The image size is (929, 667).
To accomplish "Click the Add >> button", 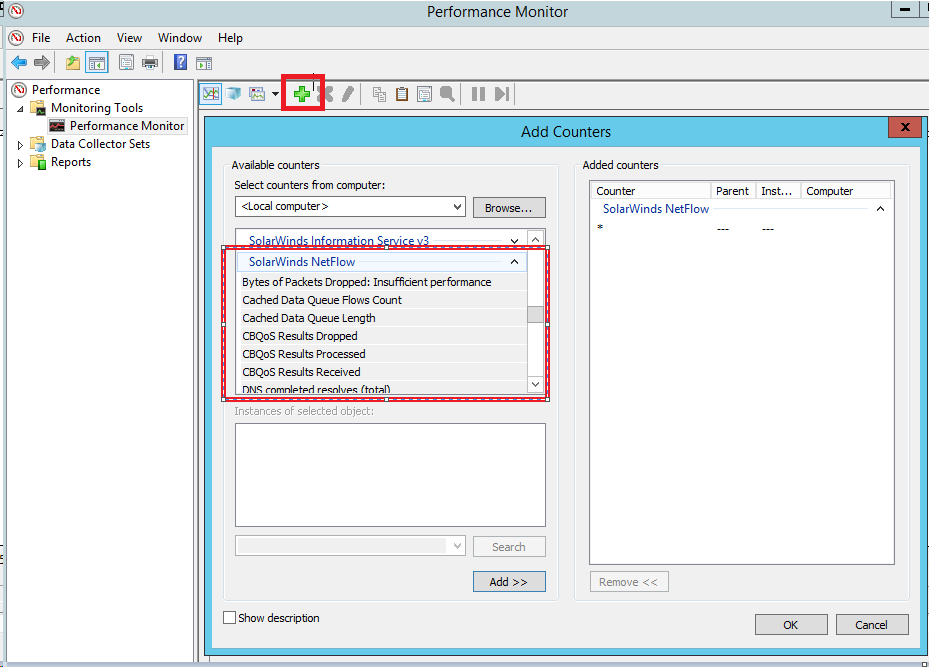I will 509,582.
